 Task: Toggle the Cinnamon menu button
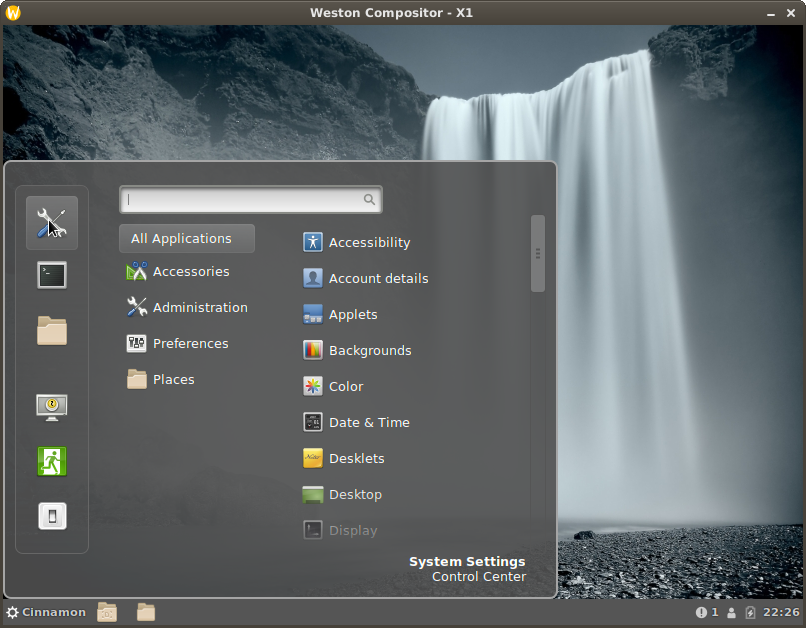pos(46,612)
